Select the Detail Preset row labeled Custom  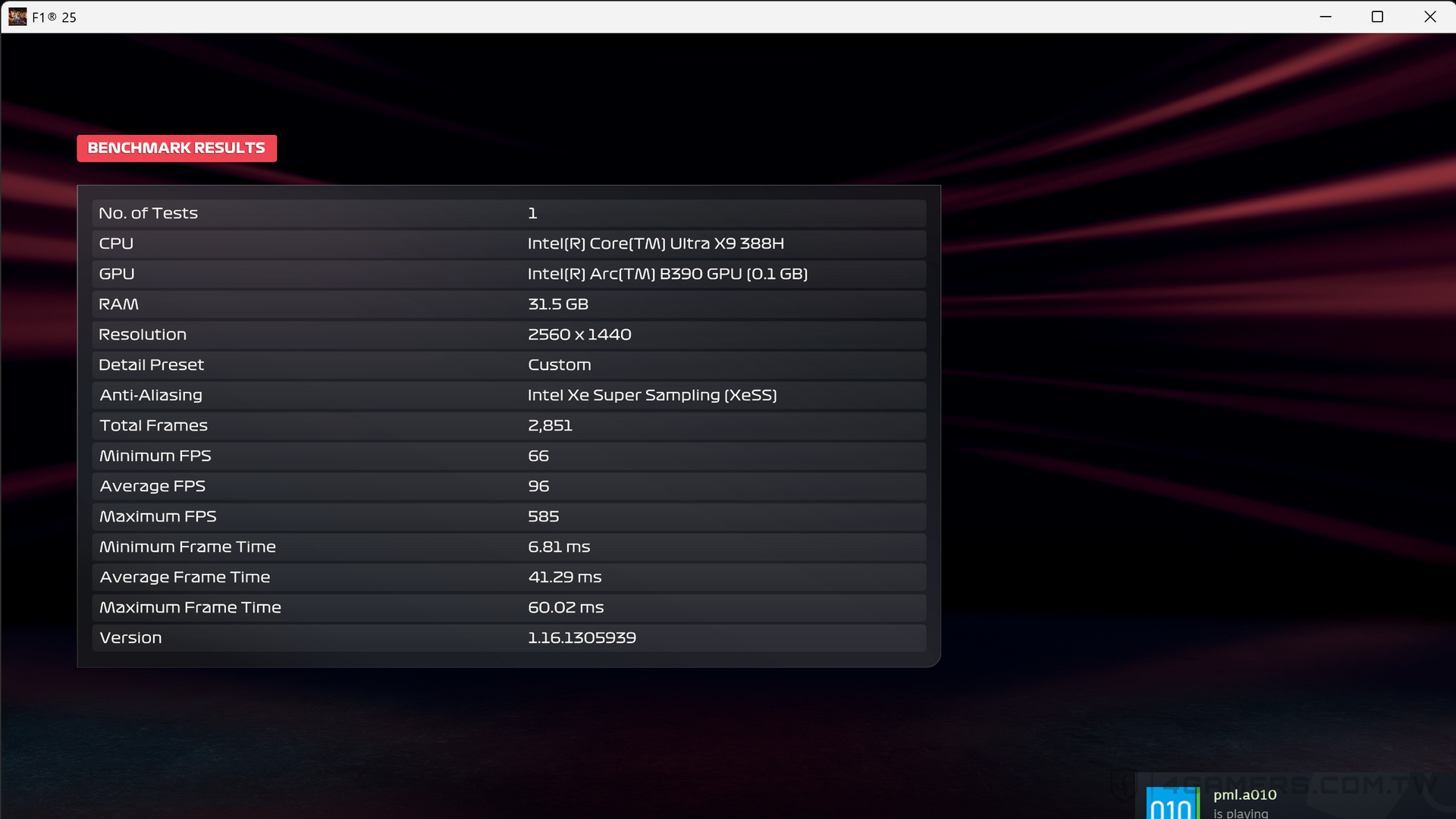tap(508, 365)
